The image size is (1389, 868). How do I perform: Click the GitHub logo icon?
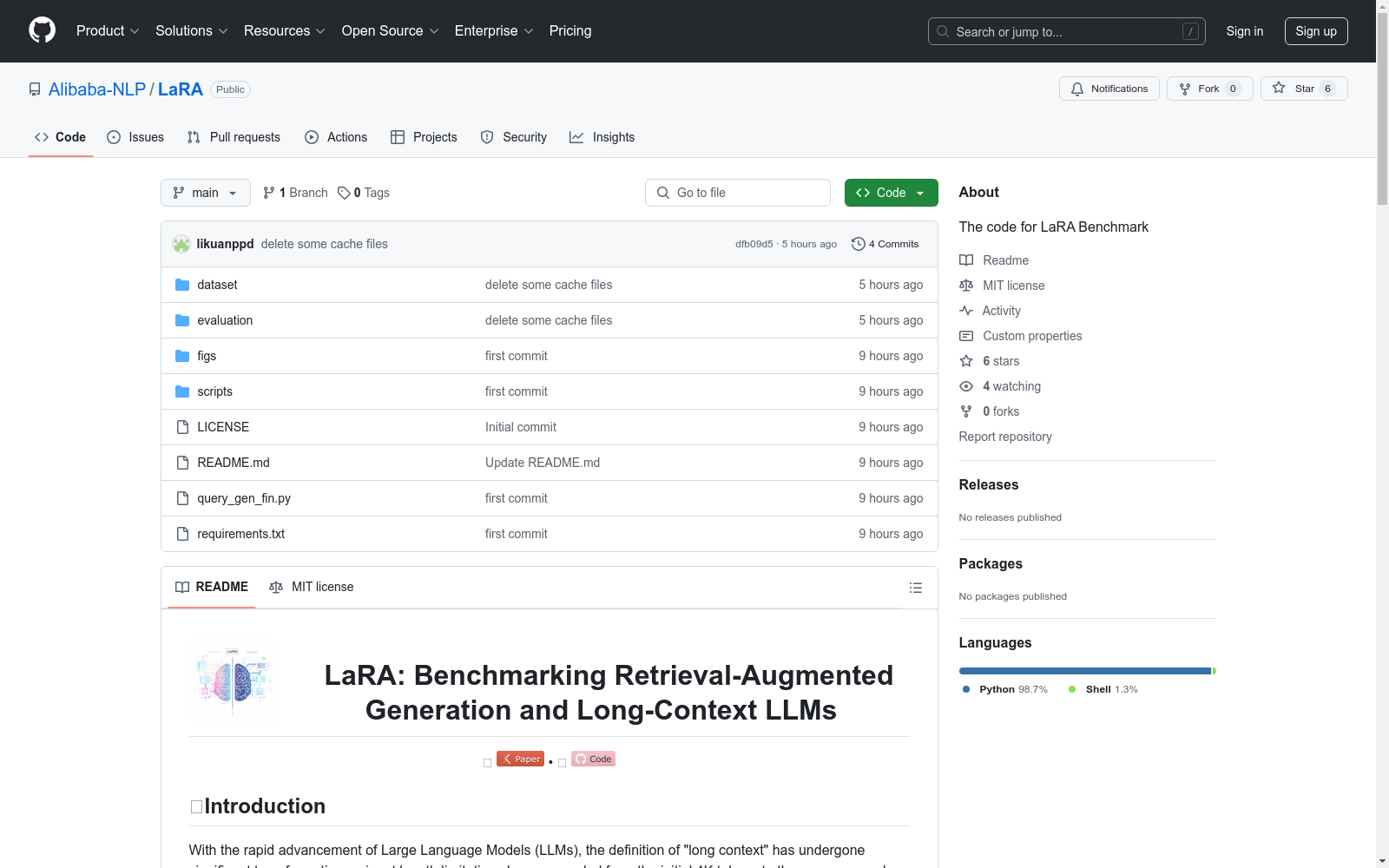(x=42, y=30)
